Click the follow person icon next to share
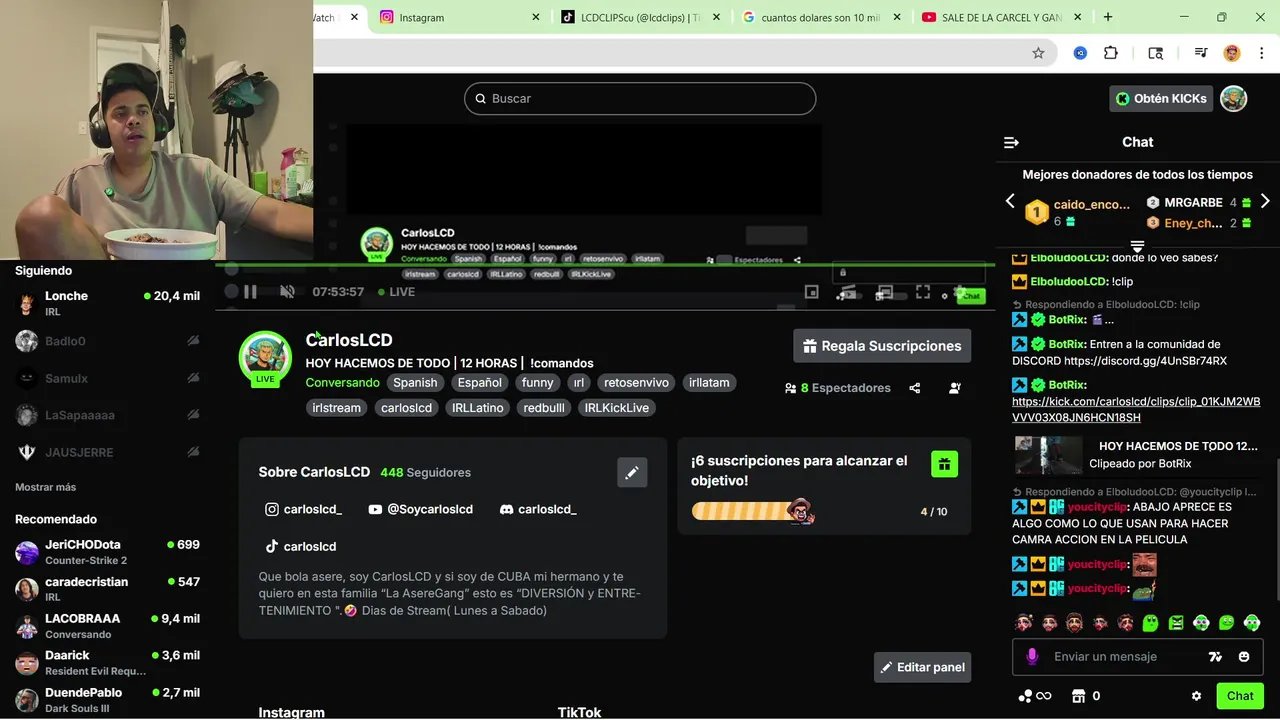This screenshot has height=720, width=1280. point(955,388)
